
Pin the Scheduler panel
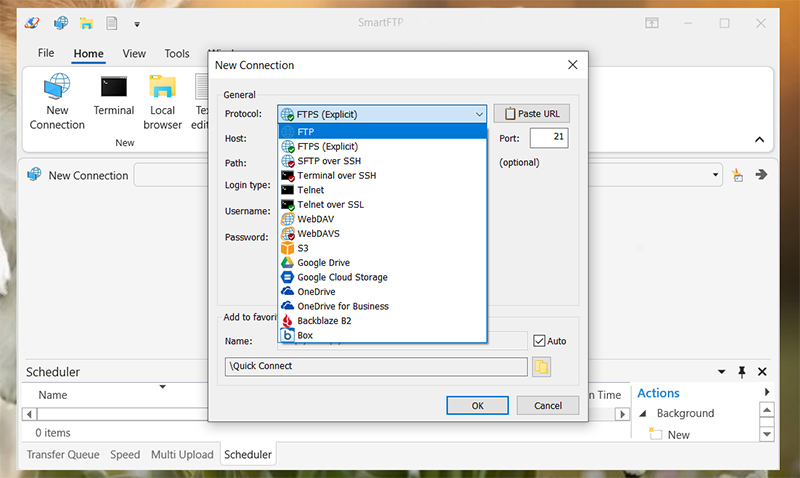point(742,372)
